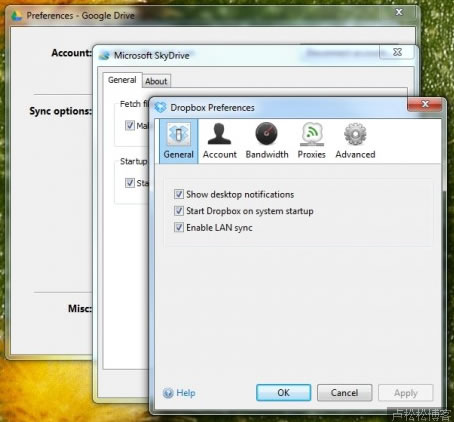Uncheck Enable LAN sync
The width and height of the screenshot is (454, 422).
(x=179, y=227)
